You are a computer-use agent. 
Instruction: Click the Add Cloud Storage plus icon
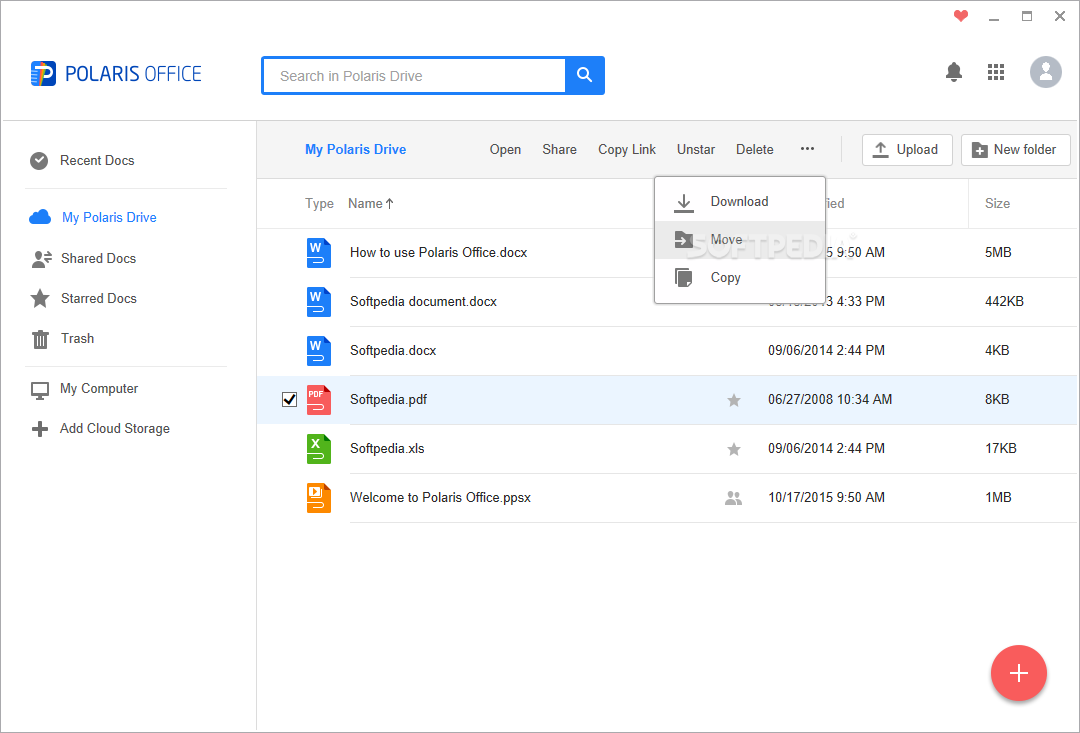tap(40, 429)
